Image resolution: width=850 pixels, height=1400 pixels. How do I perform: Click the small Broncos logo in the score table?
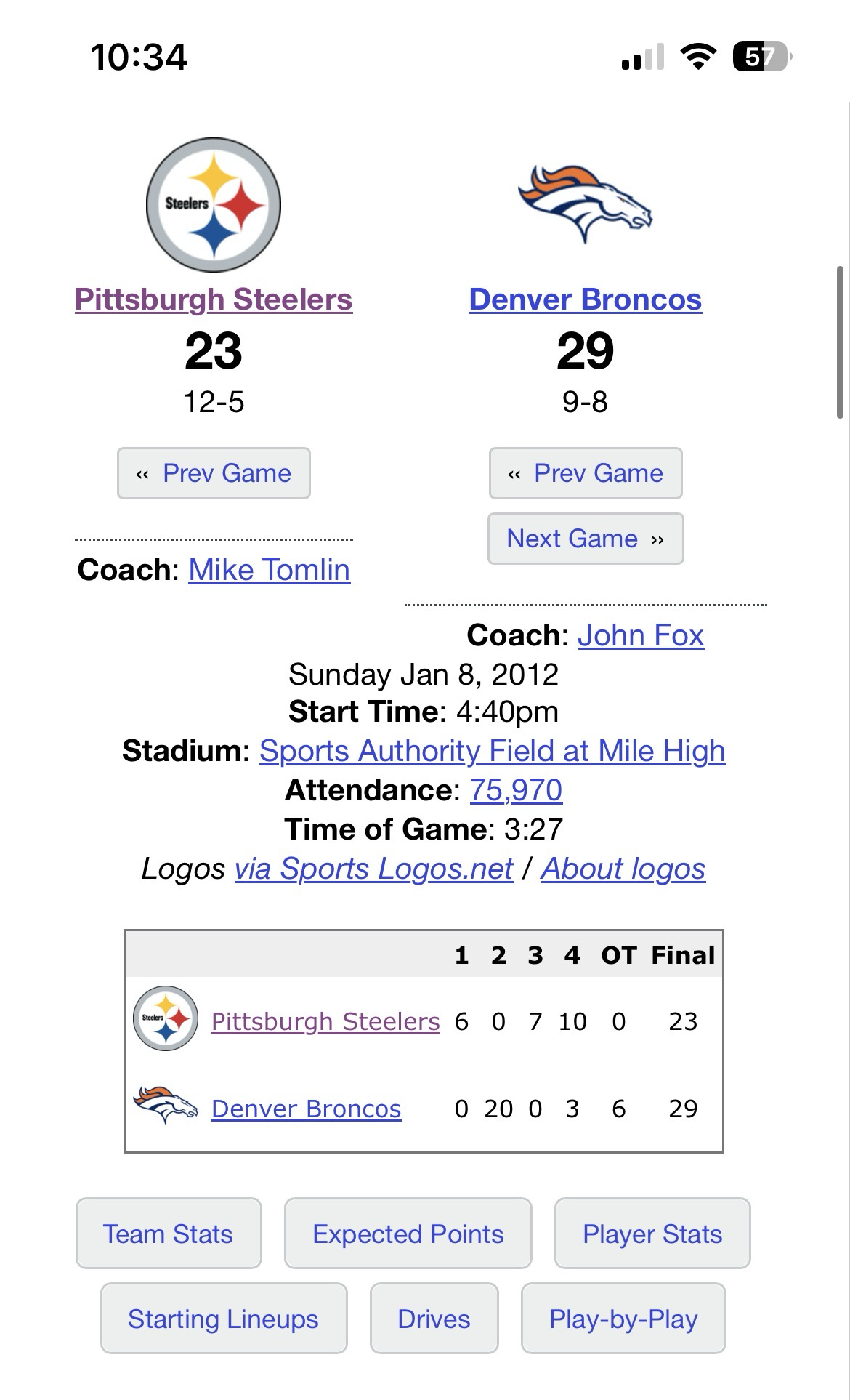[166, 1105]
